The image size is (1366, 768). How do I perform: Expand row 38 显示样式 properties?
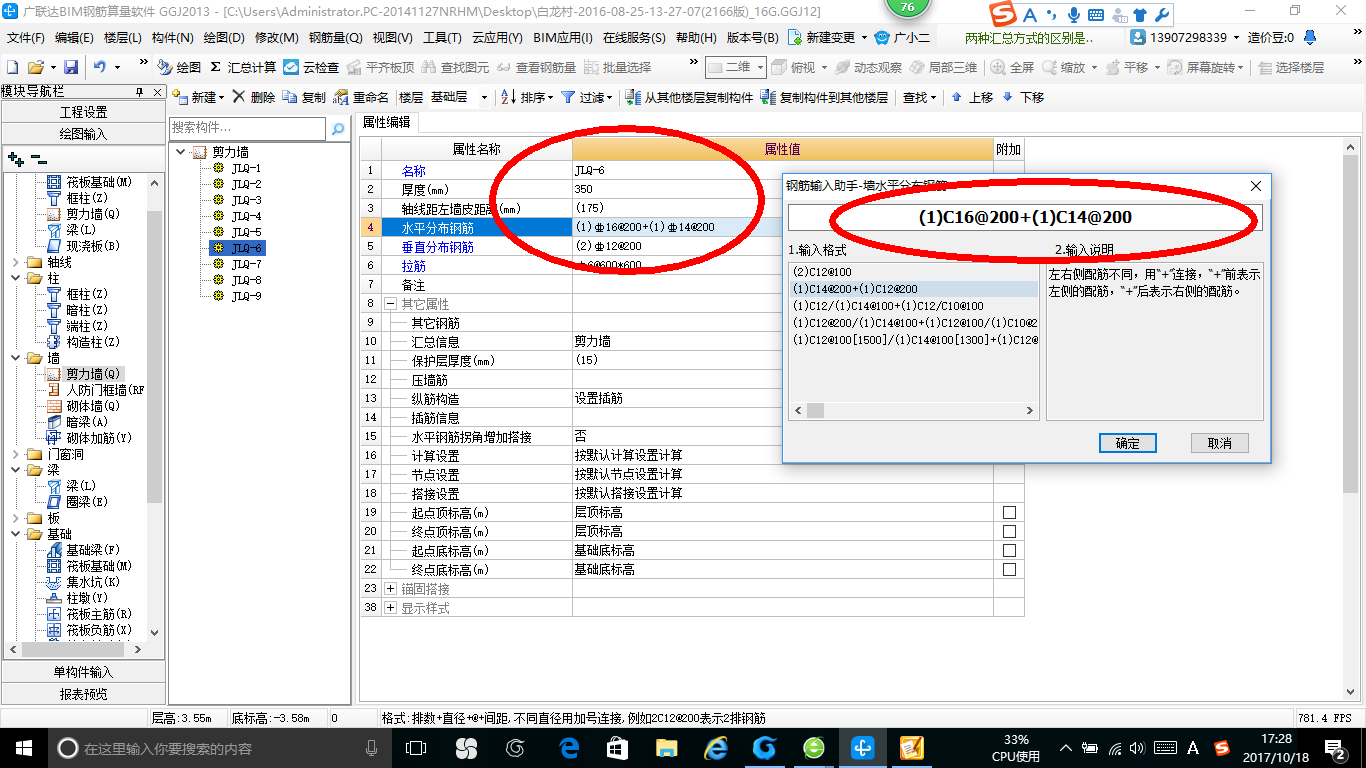tap(390, 608)
